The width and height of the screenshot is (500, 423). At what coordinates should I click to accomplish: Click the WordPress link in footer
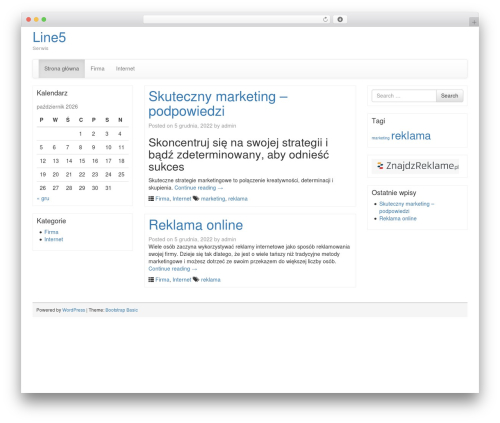click(x=74, y=310)
